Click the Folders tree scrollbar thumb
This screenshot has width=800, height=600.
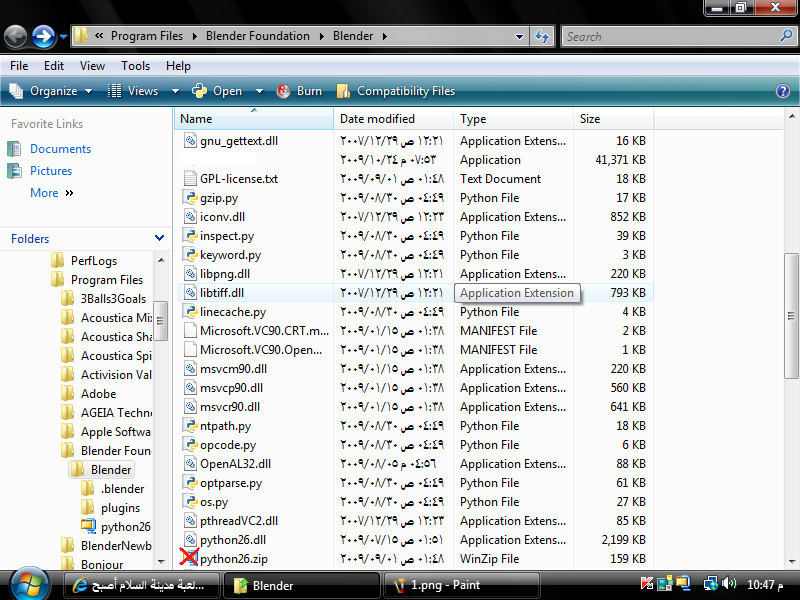[161, 321]
